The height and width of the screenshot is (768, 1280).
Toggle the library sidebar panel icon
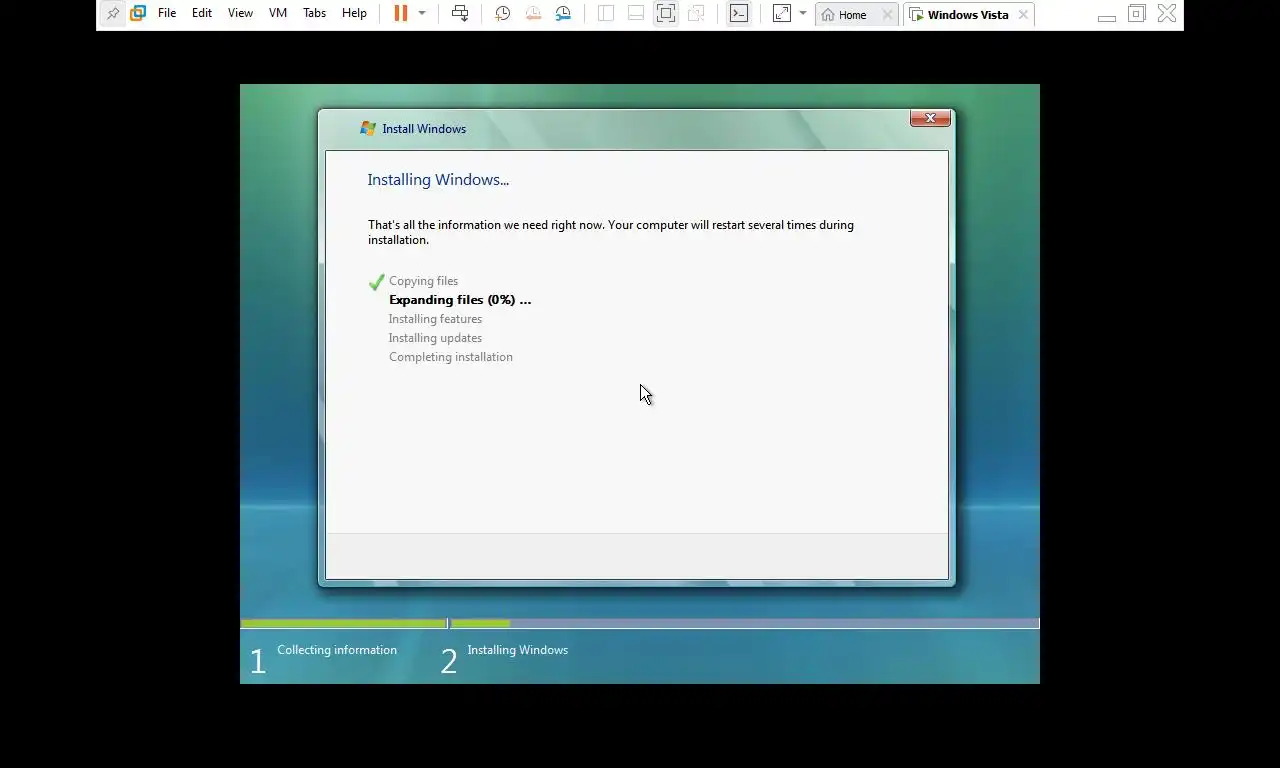tap(606, 14)
